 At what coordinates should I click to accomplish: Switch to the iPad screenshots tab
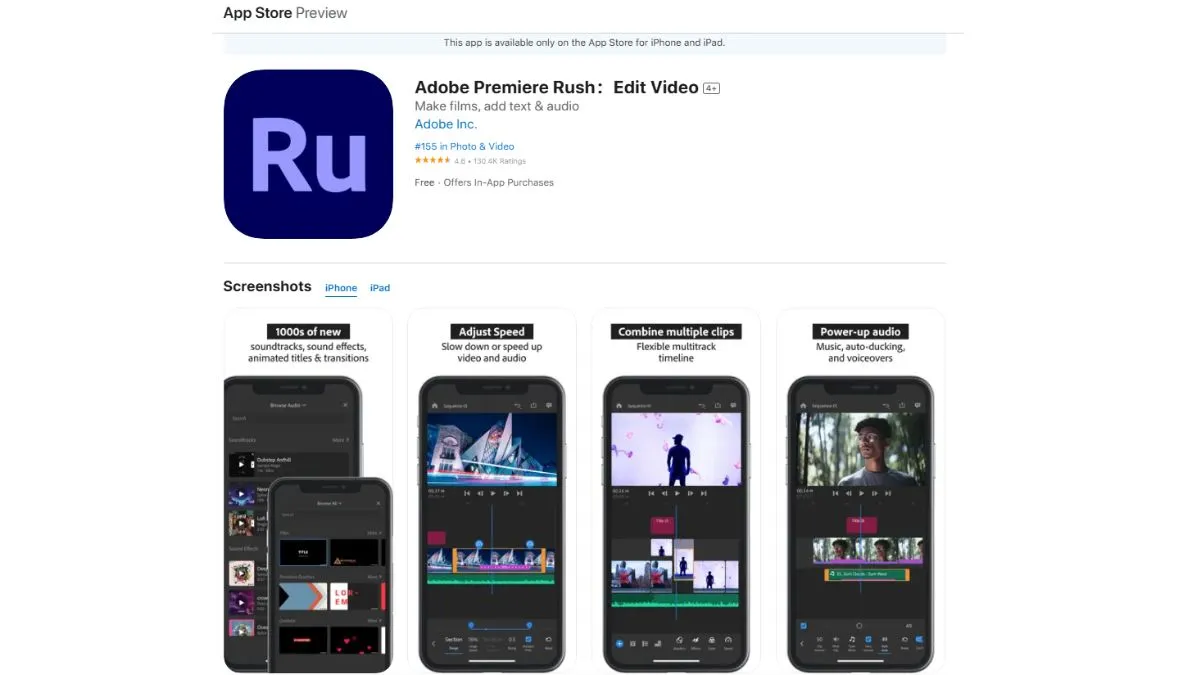click(380, 287)
